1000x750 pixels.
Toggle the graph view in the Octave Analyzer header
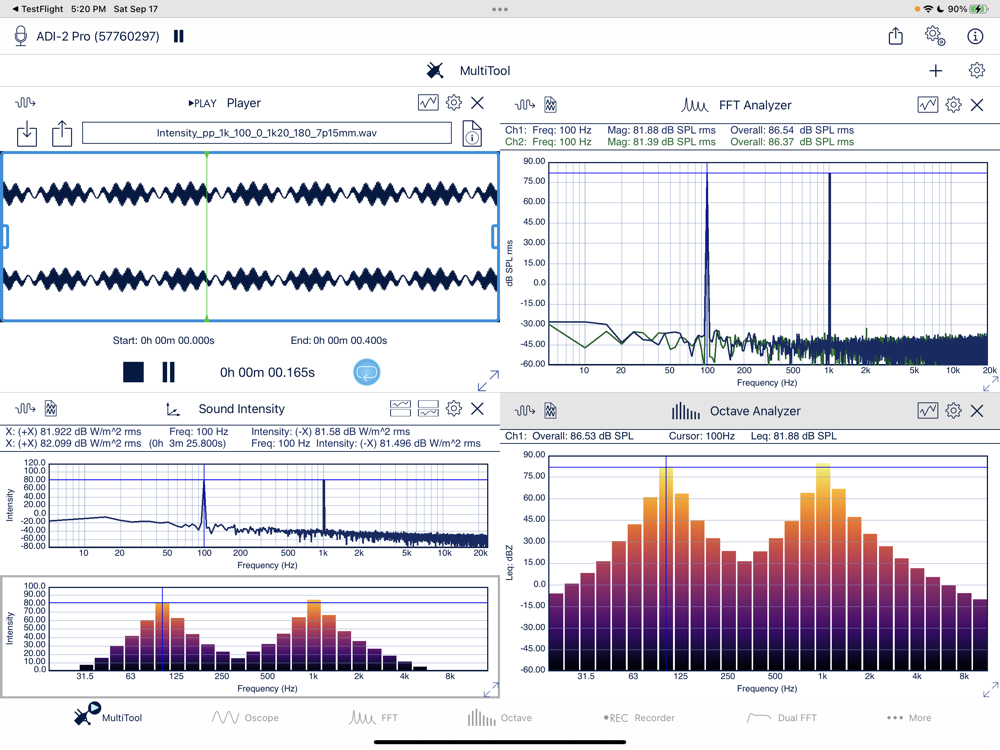coord(927,410)
